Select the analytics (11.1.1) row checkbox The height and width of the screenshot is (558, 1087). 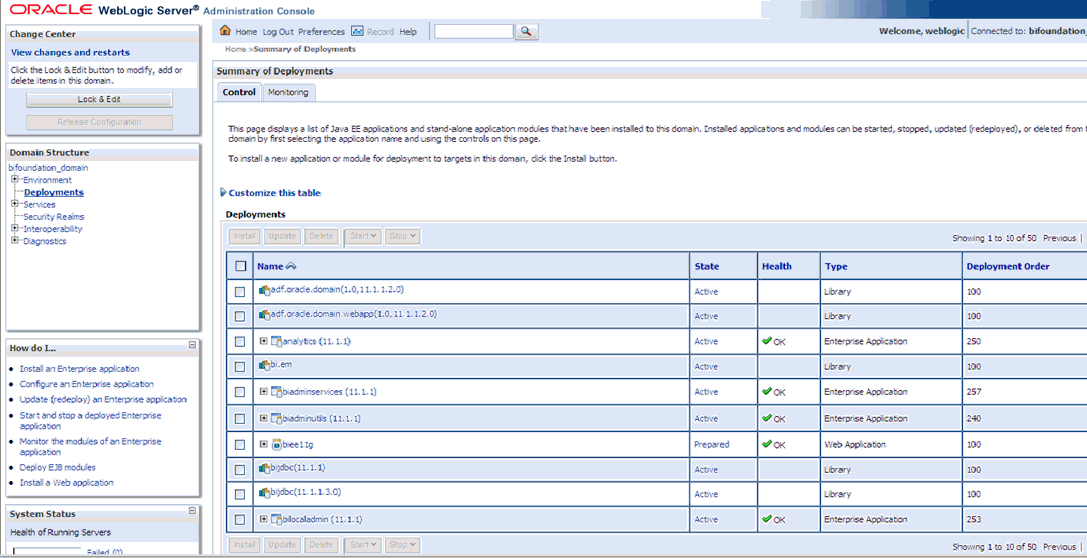(x=240, y=342)
